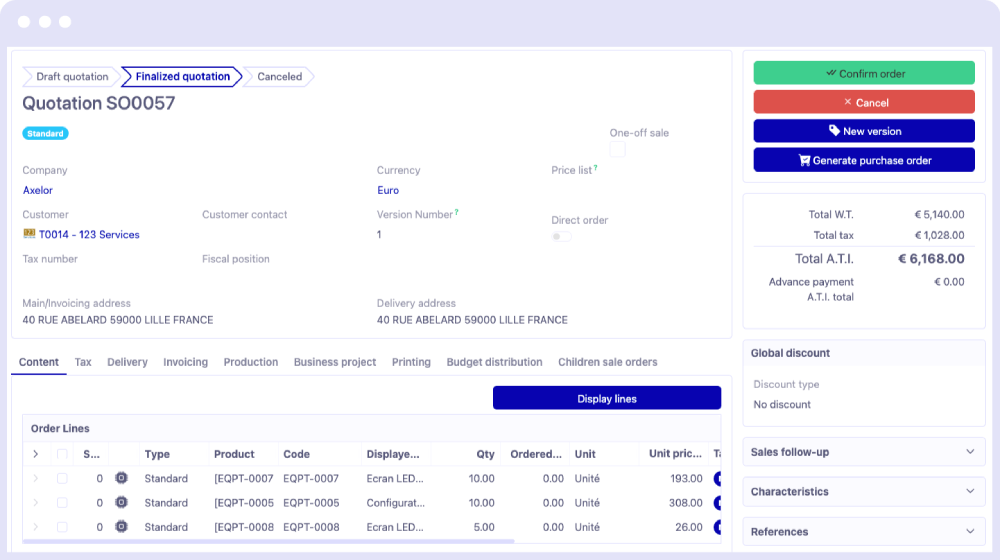Click the Generate purchase order button

(x=863, y=160)
